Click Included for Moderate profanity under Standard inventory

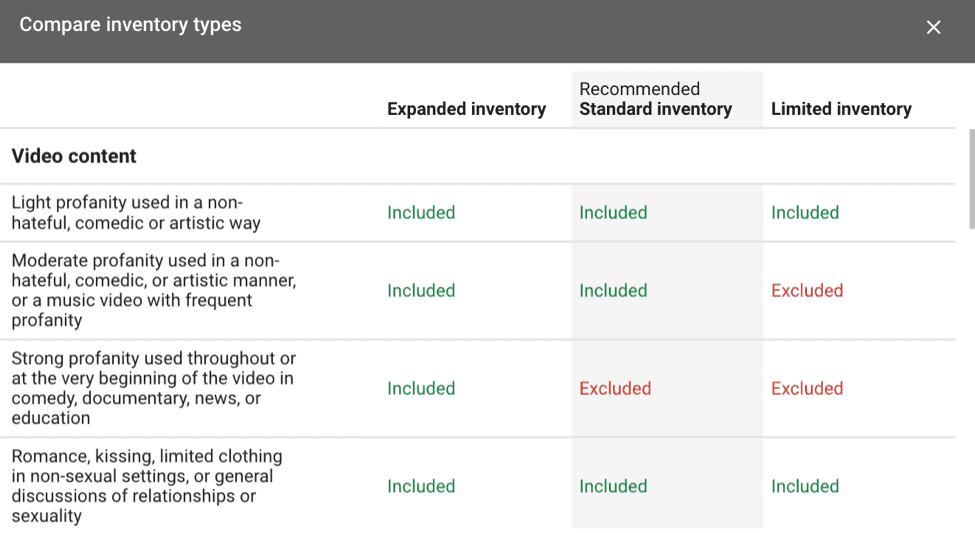tap(613, 291)
